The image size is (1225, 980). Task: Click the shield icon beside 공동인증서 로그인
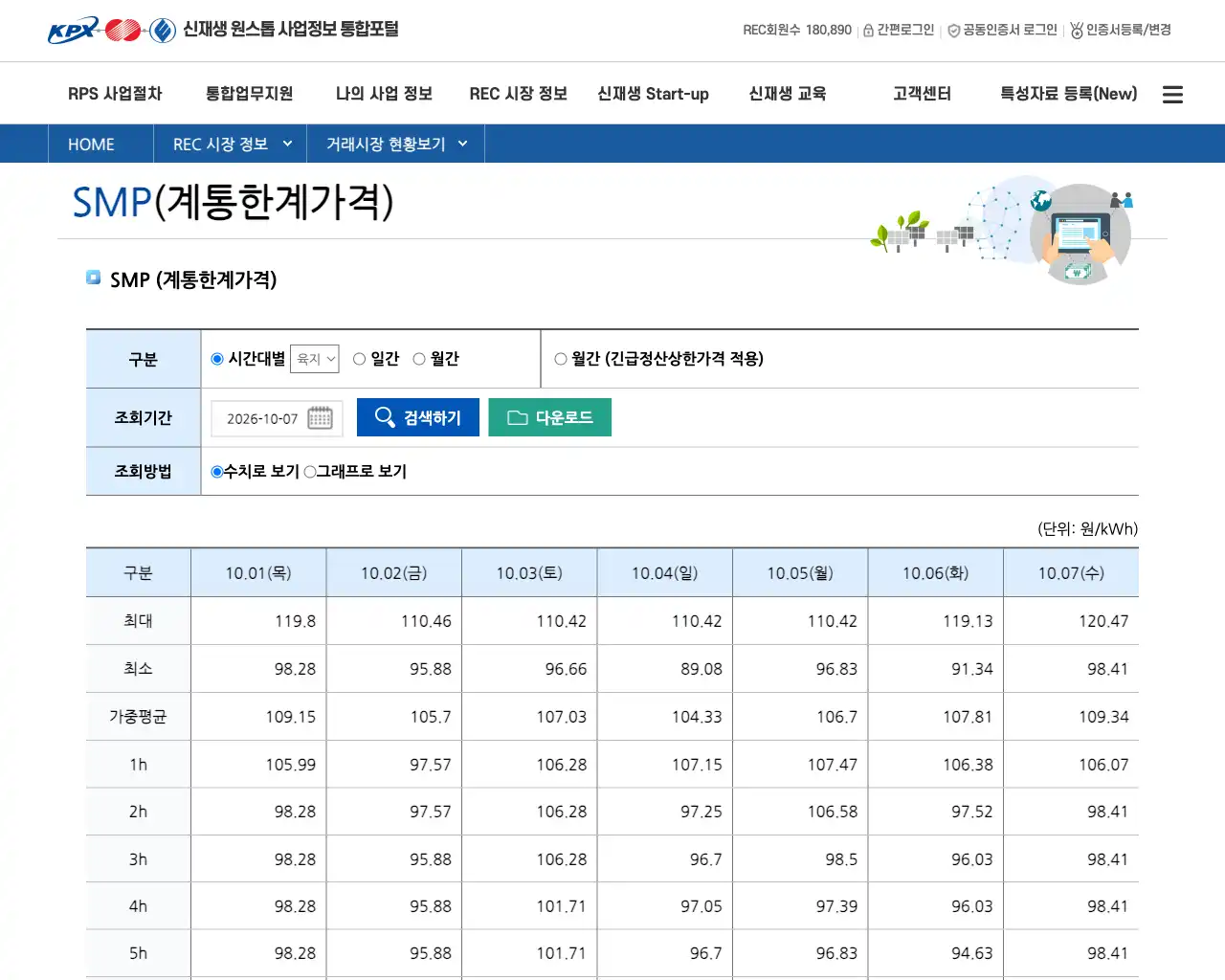click(953, 31)
